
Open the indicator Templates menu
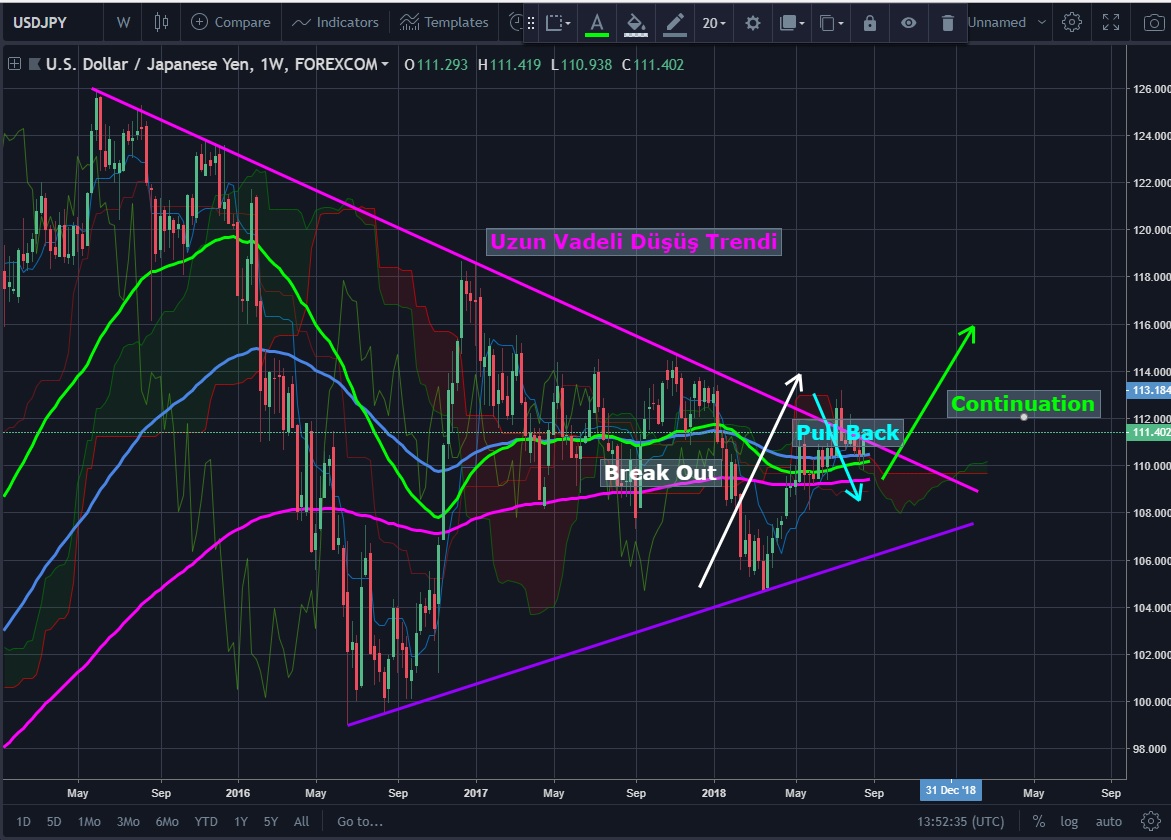pos(444,22)
